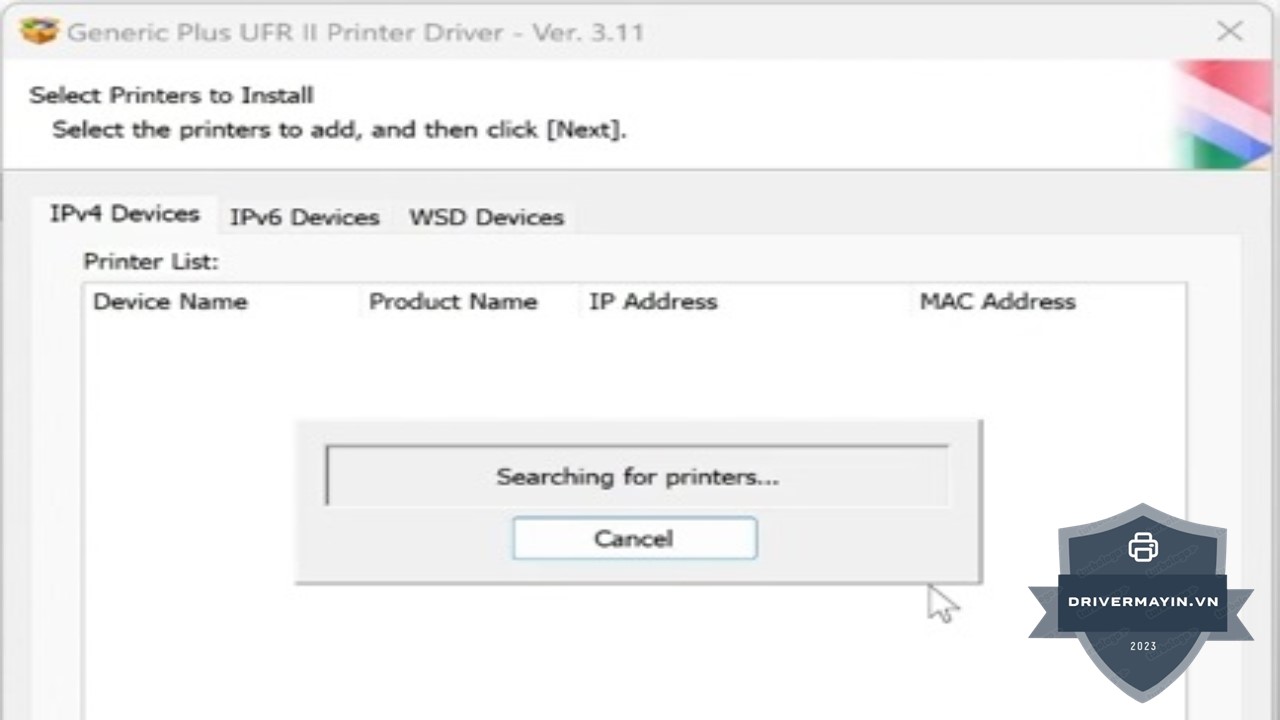This screenshot has height=720, width=1280.
Task: Sort by the Device Name column header
Action: coord(170,302)
